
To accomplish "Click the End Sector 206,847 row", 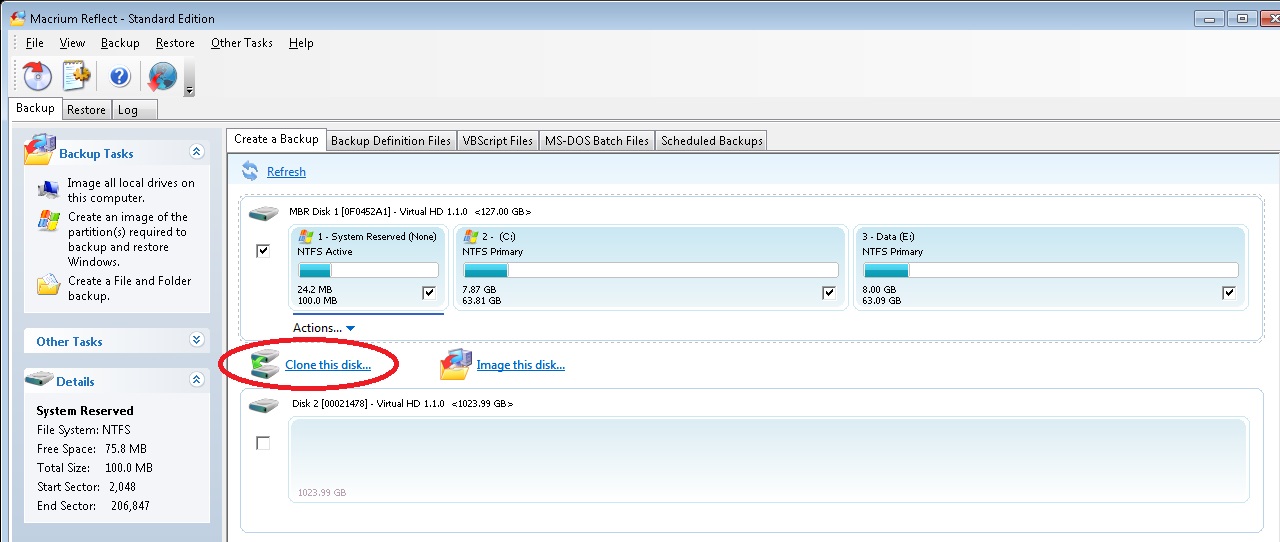I will tap(93, 506).
